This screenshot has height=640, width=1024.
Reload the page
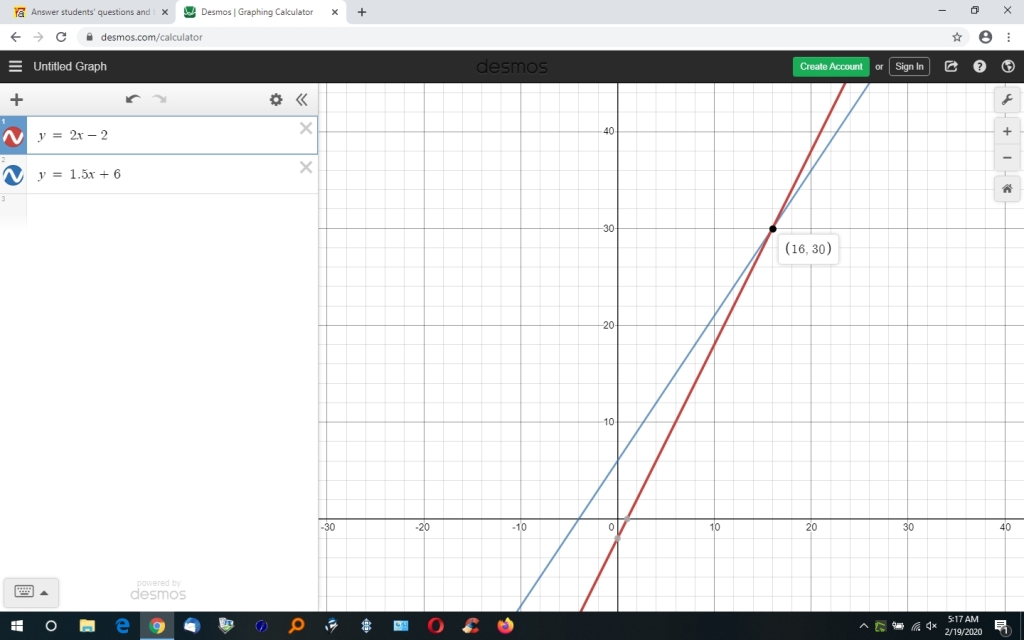click(61, 37)
